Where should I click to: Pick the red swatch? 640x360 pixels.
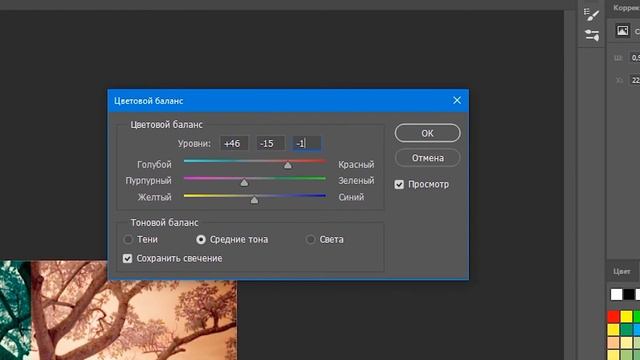[613, 316]
